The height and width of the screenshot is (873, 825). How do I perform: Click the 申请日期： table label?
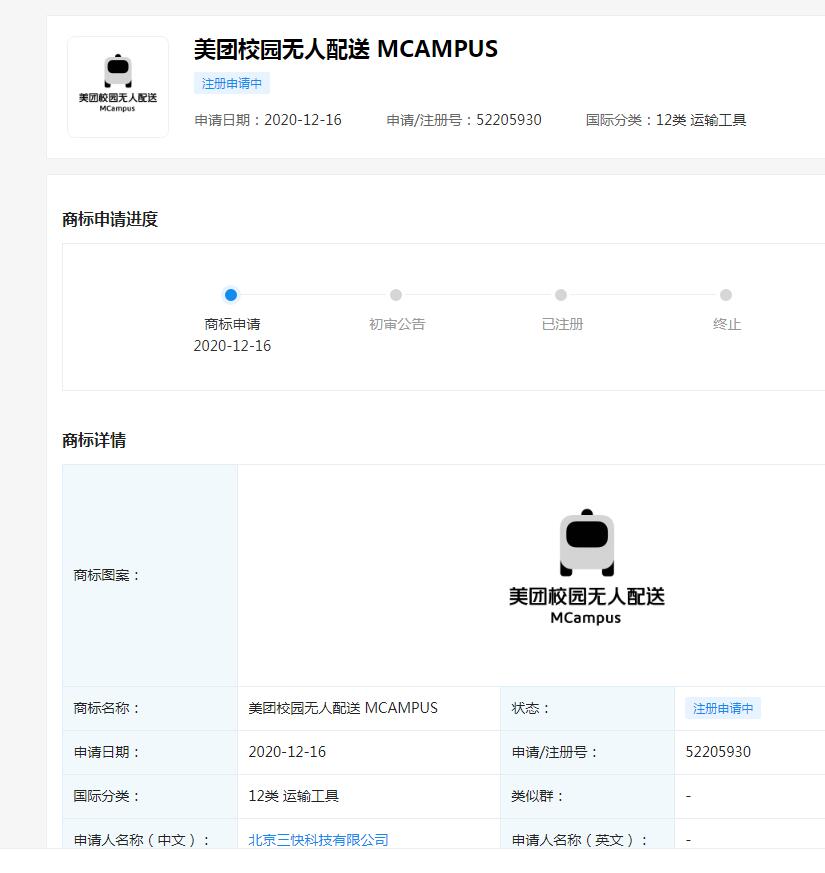pos(107,752)
